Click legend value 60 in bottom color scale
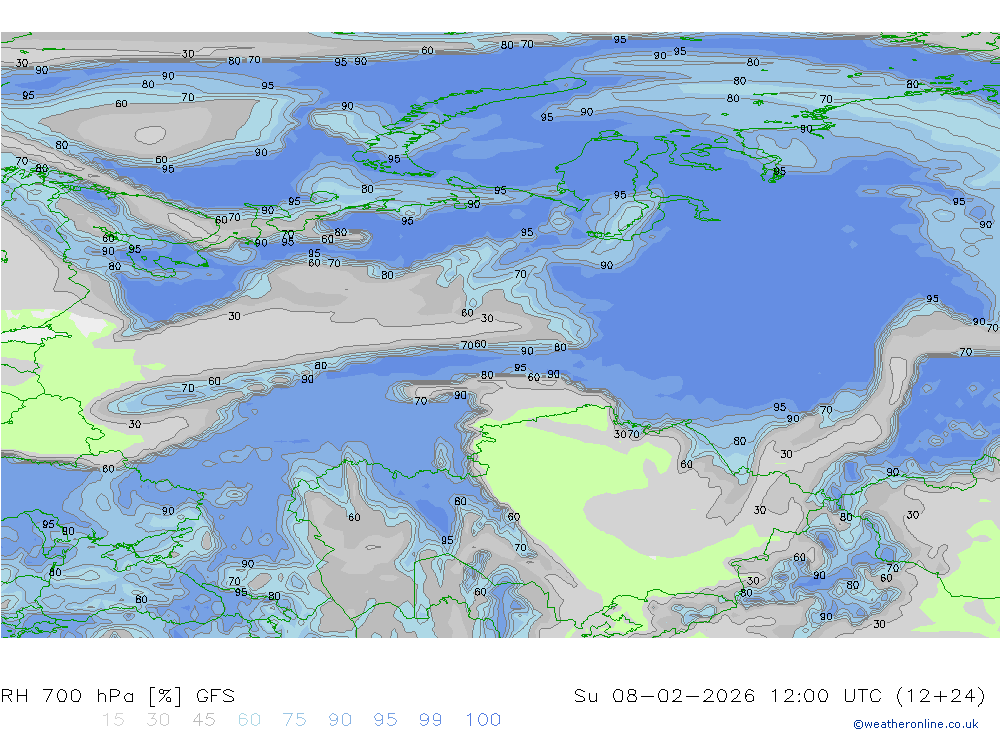1000x733 pixels. click(x=249, y=720)
